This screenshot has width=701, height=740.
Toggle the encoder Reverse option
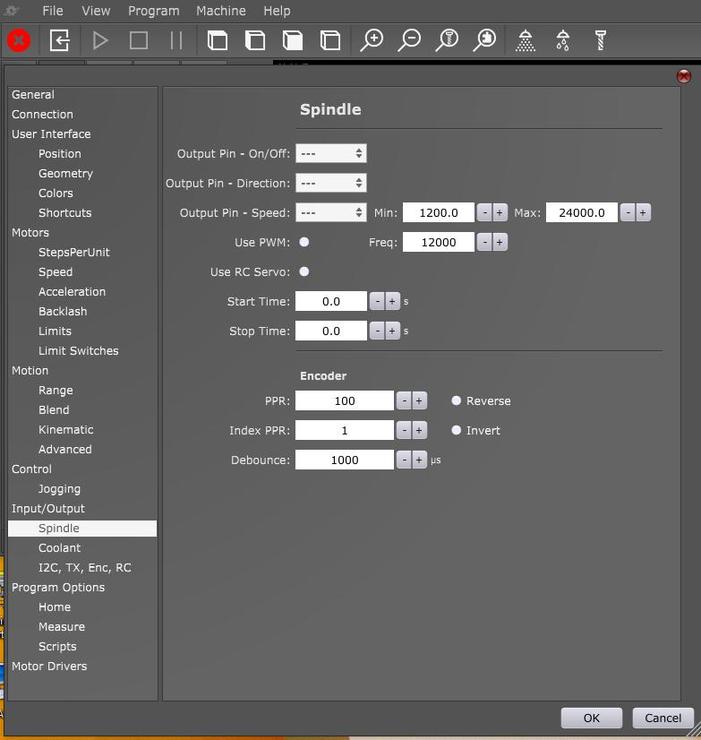click(457, 401)
